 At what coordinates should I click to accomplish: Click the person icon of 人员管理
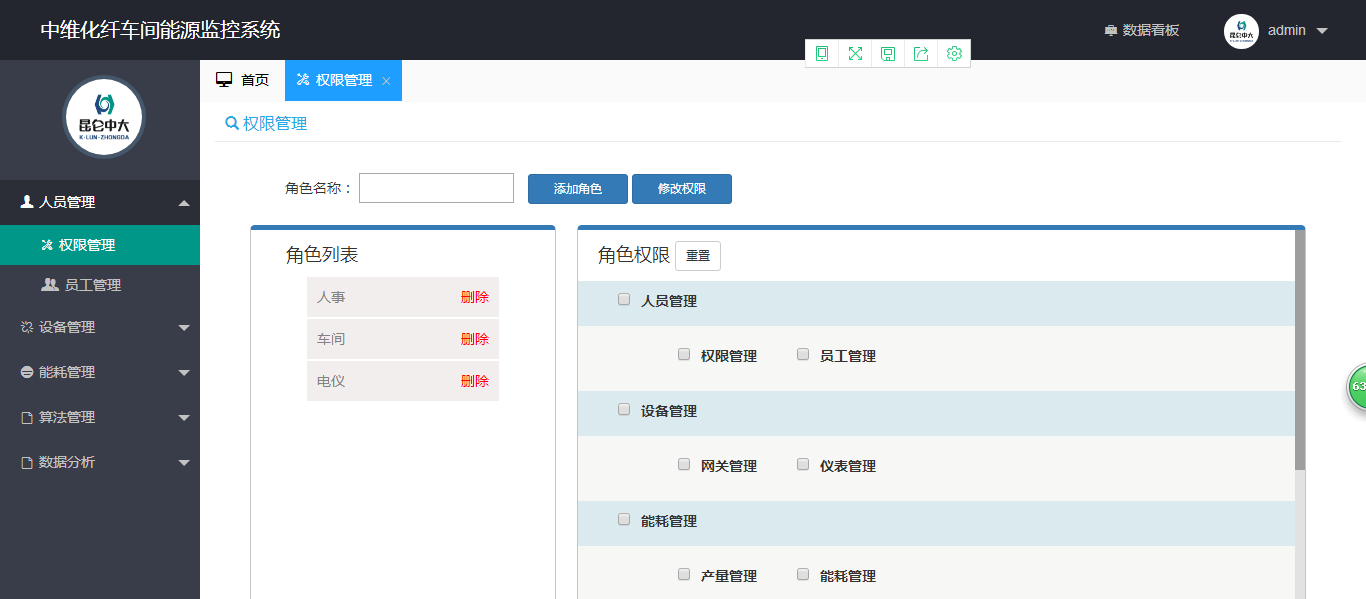point(27,202)
